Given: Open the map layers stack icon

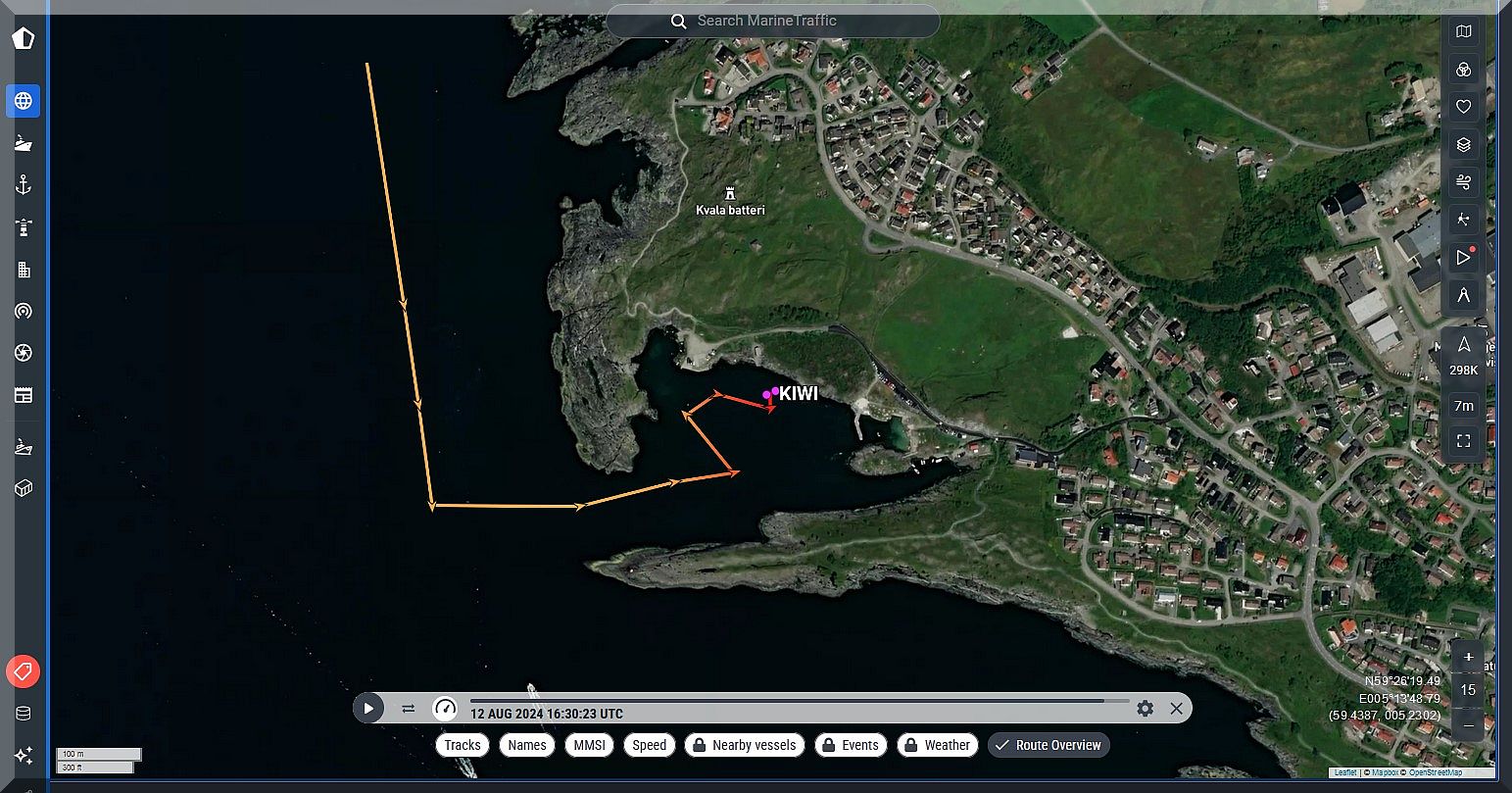Looking at the screenshot, I should click(x=1463, y=145).
